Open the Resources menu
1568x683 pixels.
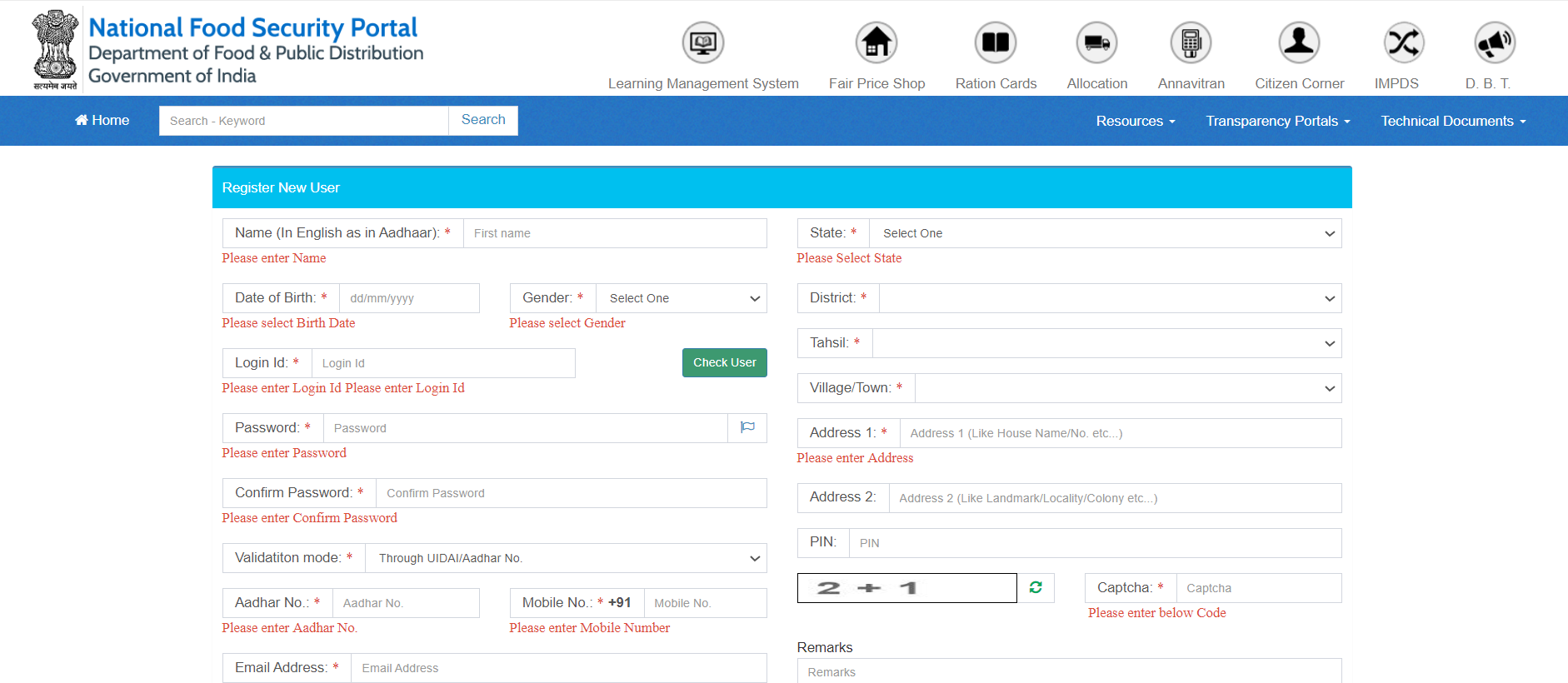pyautogui.click(x=1135, y=121)
